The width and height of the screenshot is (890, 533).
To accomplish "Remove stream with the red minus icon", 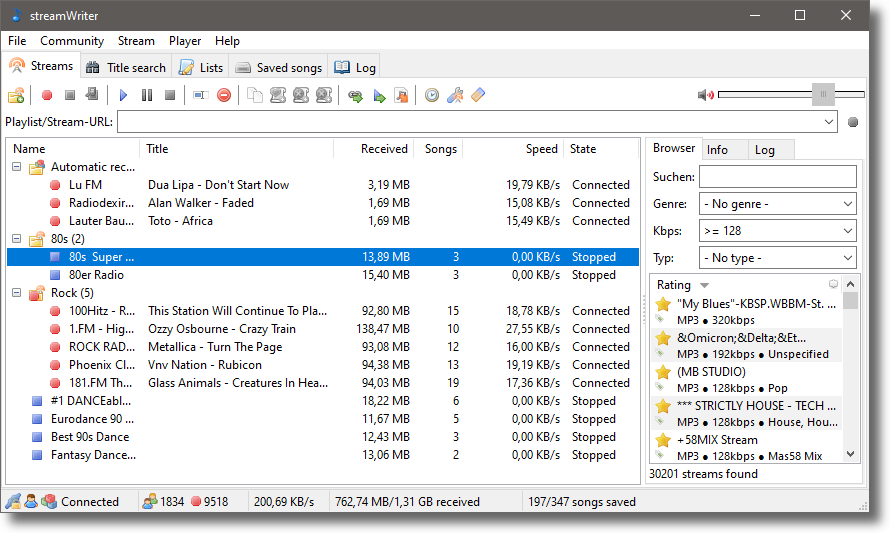I will click(x=224, y=95).
